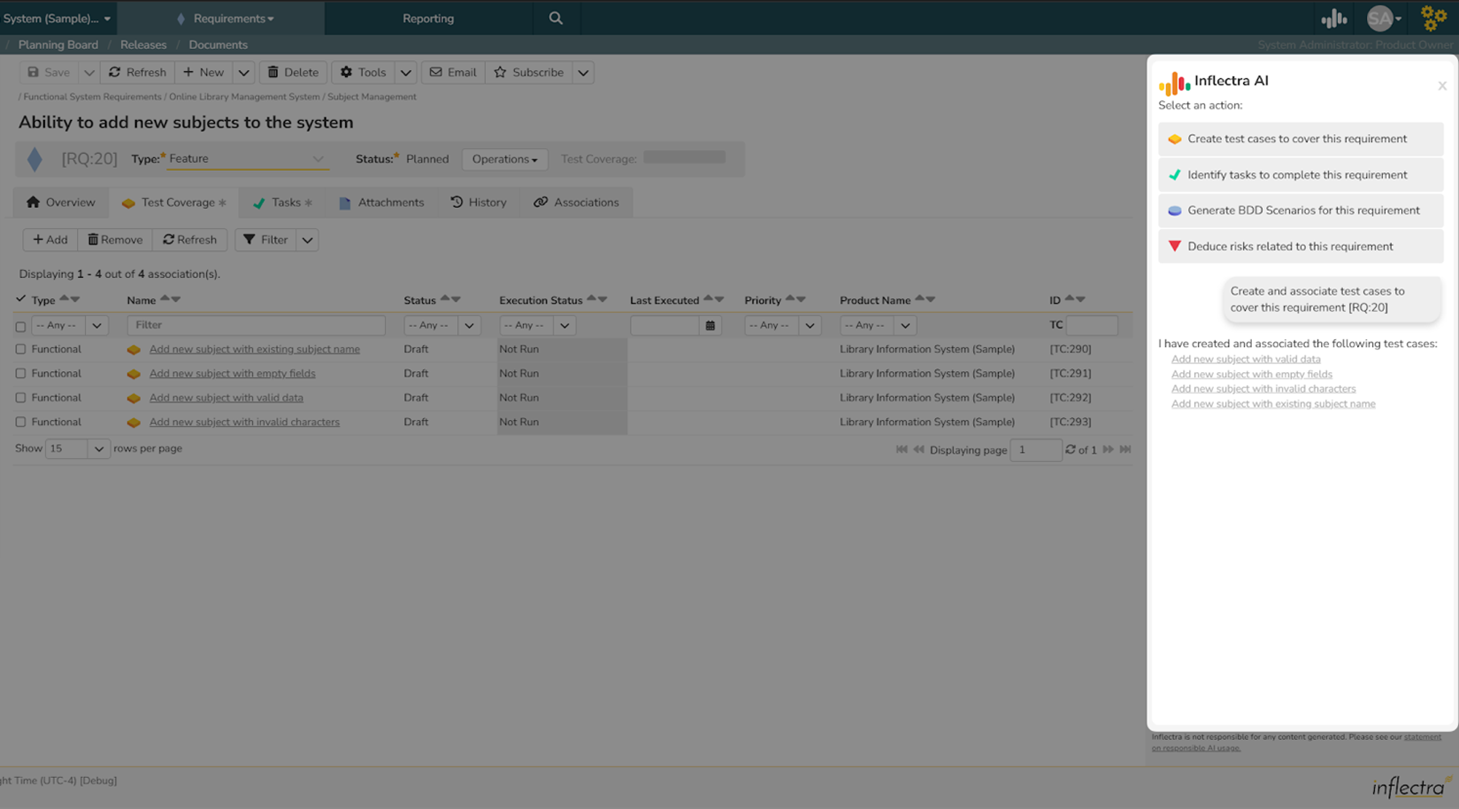This screenshot has height=809, width=1459.
Task: Expand the Operations dropdown
Action: pyautogui.click(x=504, y=159)
